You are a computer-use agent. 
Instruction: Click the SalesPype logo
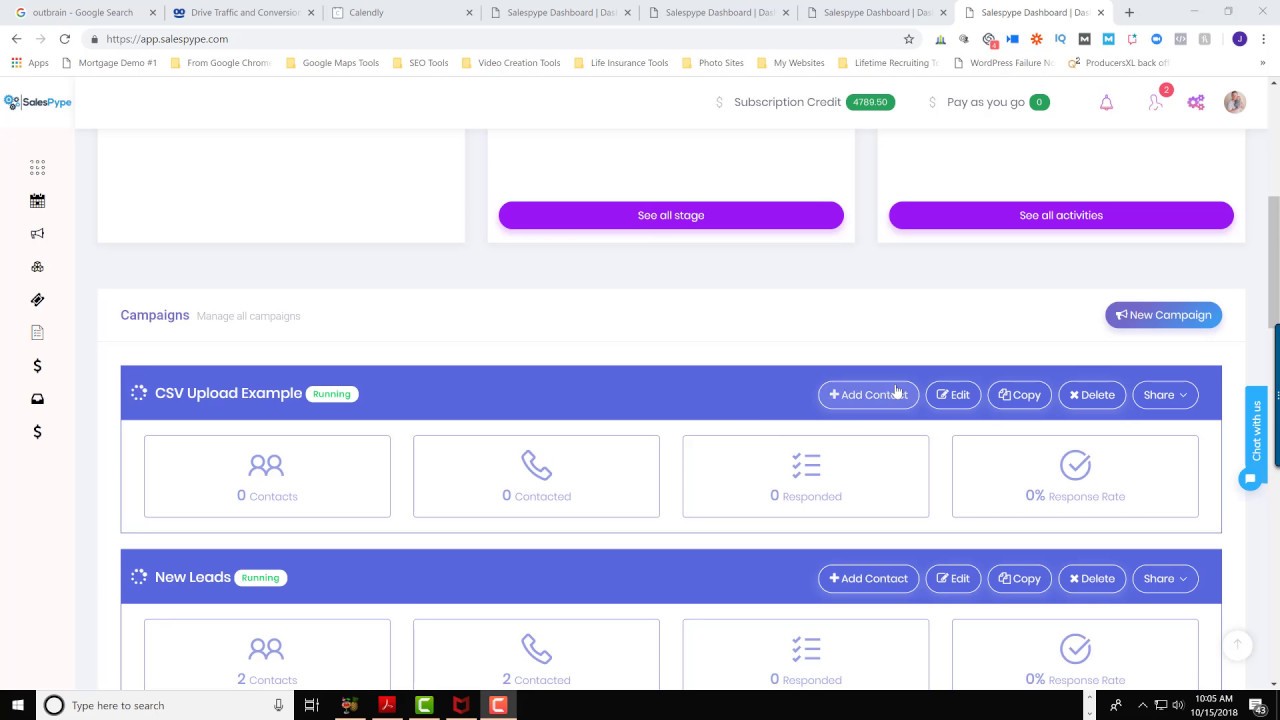click(x=38, y=102)
